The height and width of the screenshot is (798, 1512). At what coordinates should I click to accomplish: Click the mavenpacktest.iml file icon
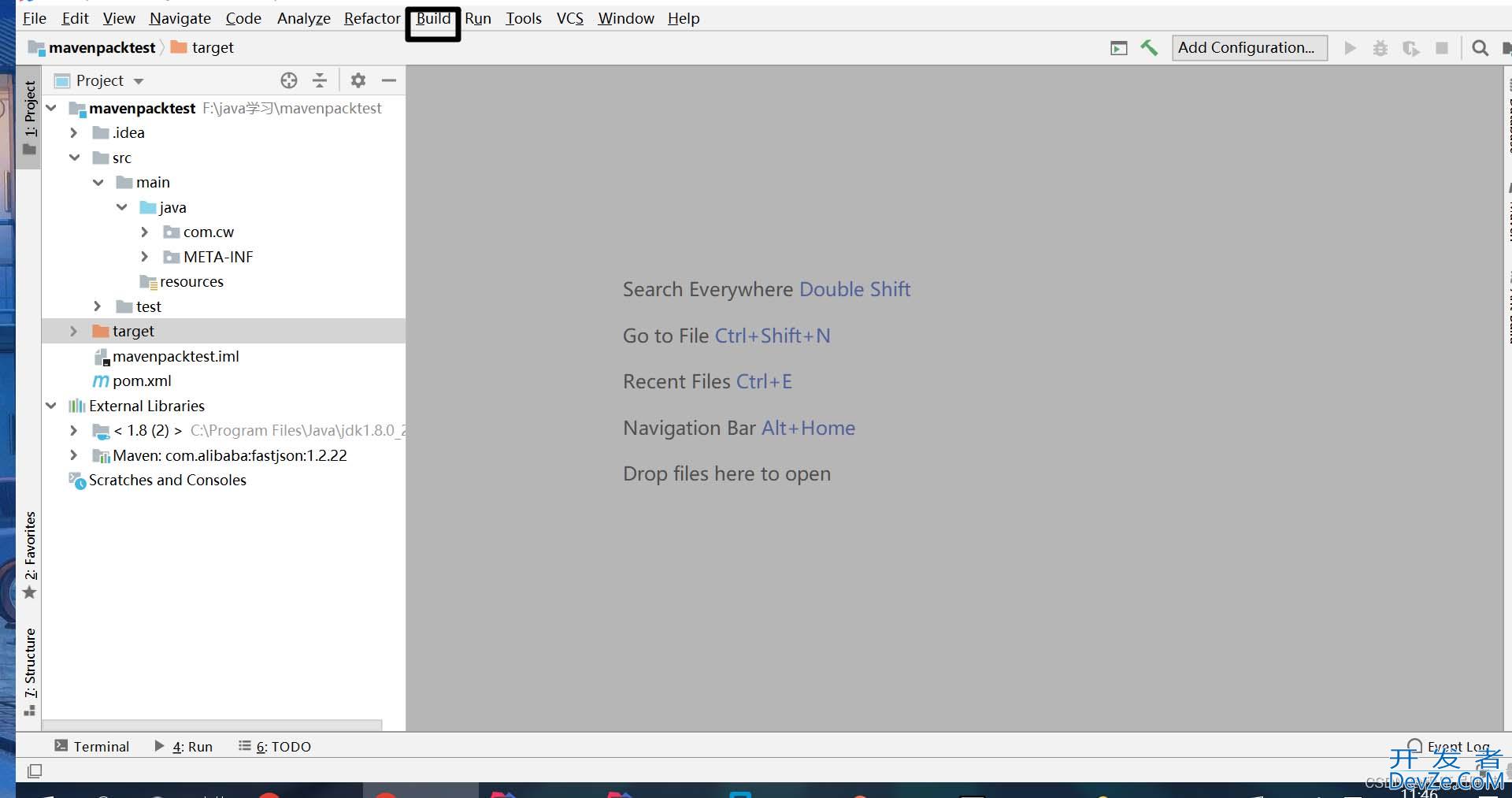pos(101,357)
